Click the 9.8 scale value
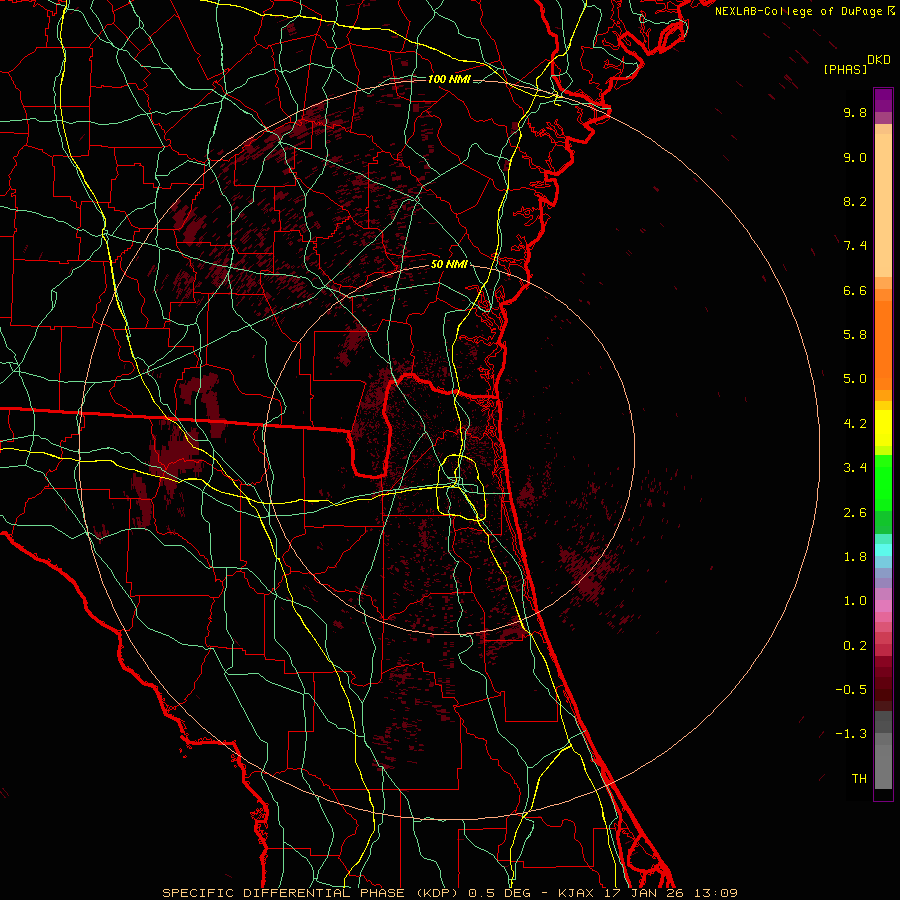Screen dimensions: 900x900 [x=855, y=112]
